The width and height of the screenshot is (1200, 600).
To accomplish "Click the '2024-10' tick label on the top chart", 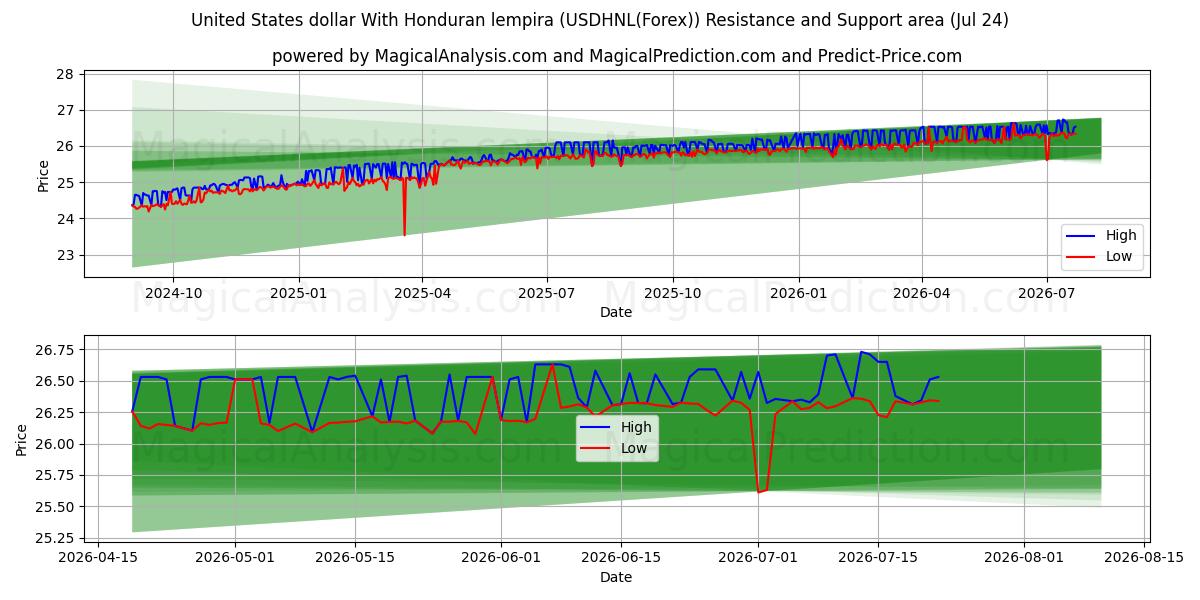I will tap(174, 294).
